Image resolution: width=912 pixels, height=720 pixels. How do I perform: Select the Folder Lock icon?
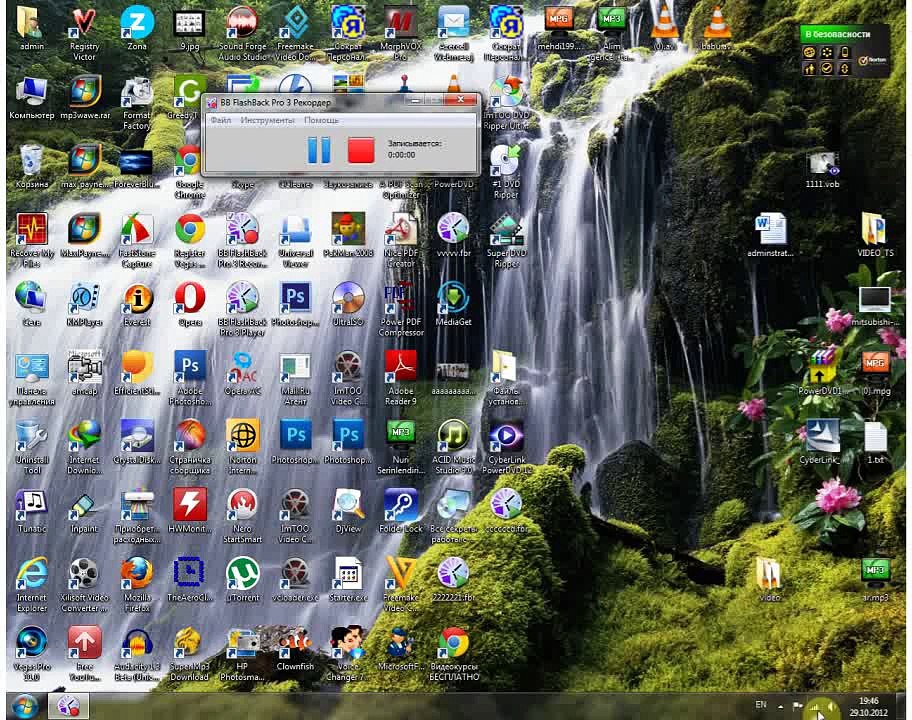[401, 511]
